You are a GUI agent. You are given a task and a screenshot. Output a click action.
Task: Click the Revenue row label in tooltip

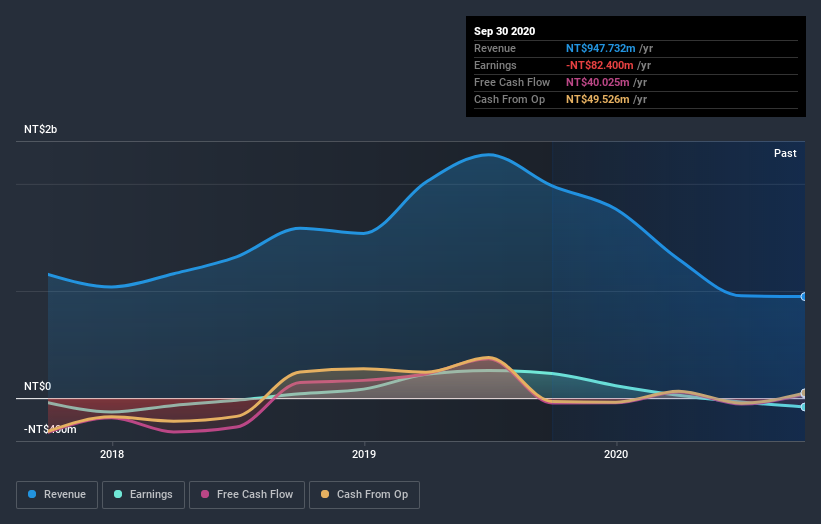(x=495, y=48)
